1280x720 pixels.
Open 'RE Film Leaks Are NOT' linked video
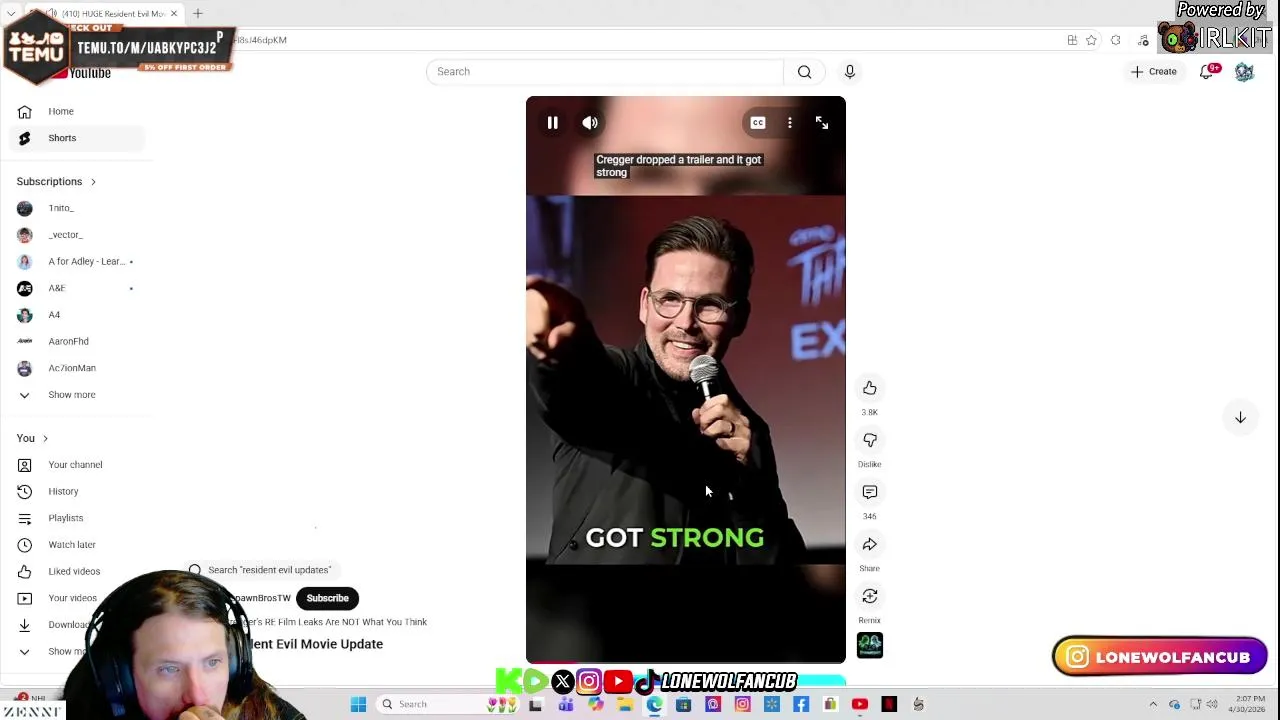click(x=330, y=622)
